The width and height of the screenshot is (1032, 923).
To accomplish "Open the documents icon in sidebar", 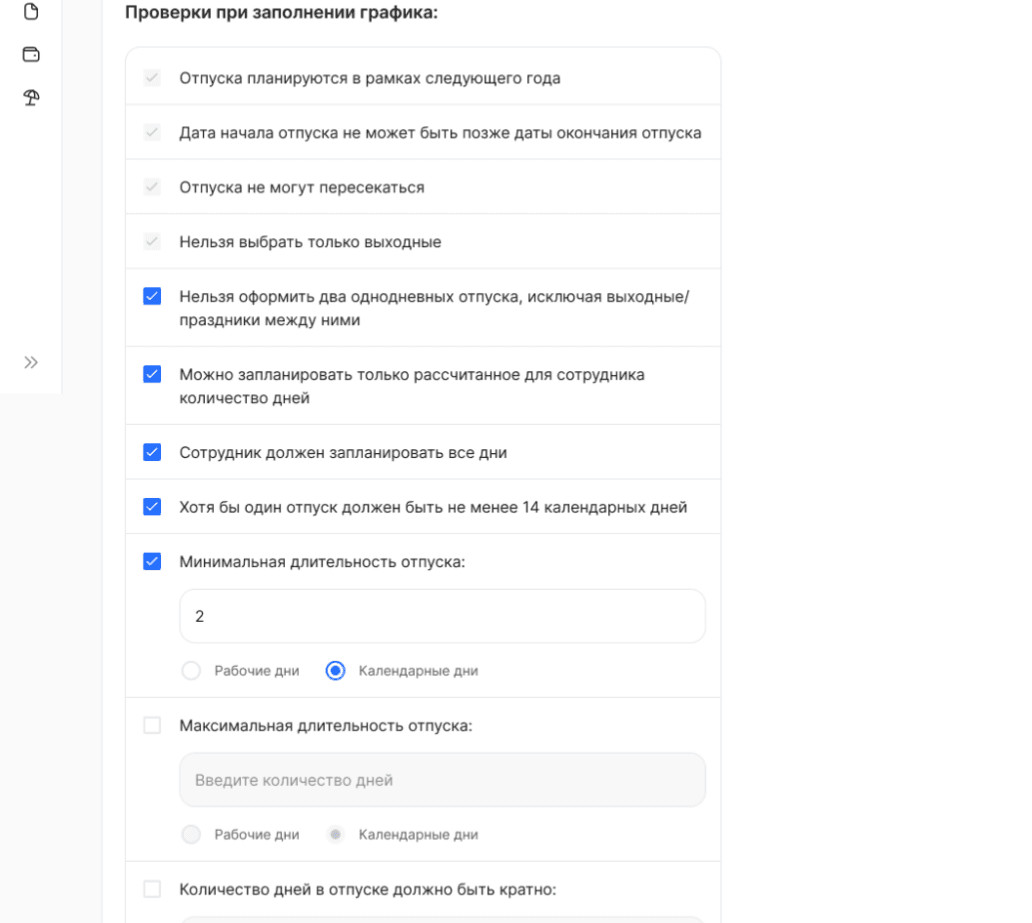I will (31, 12).
